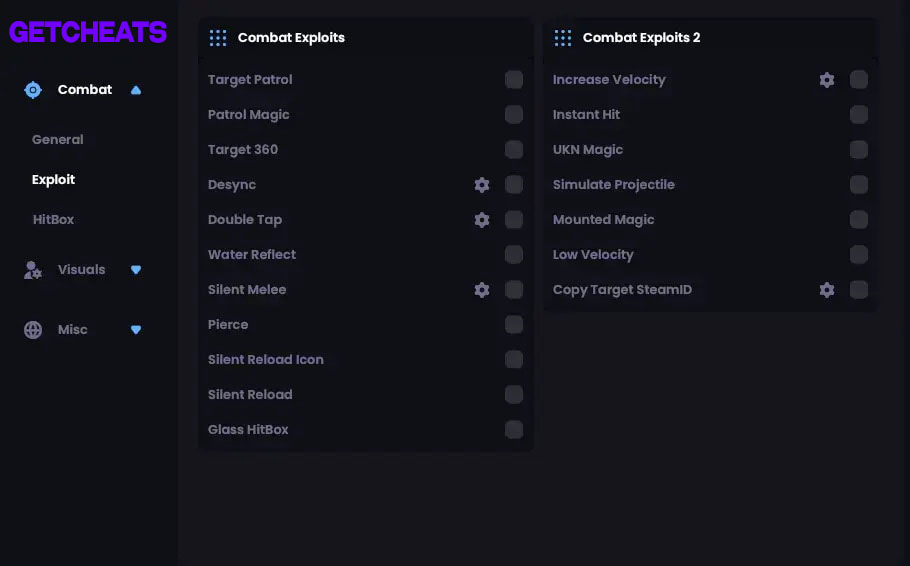Open the Increase Velocity settings gear
The image size is (910, 566).
pos(826,80)
